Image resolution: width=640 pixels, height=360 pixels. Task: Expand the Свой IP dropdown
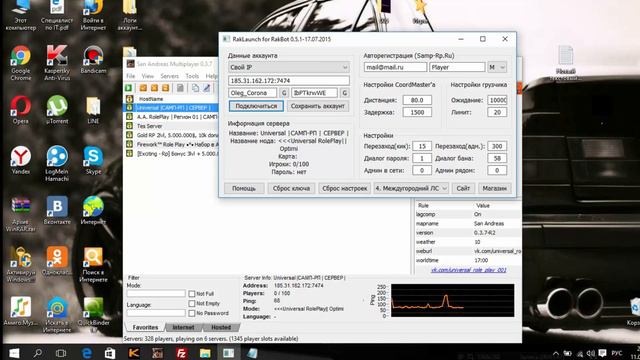(x=289, y=67)
